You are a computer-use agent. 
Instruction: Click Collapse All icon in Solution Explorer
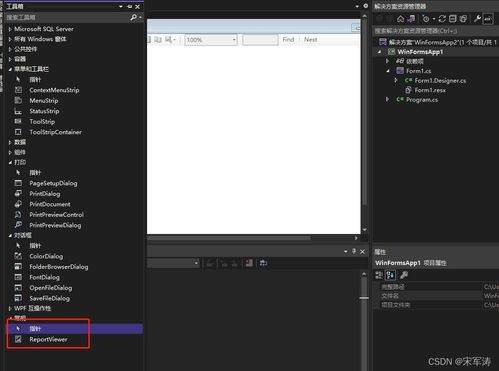pos(452,19)
